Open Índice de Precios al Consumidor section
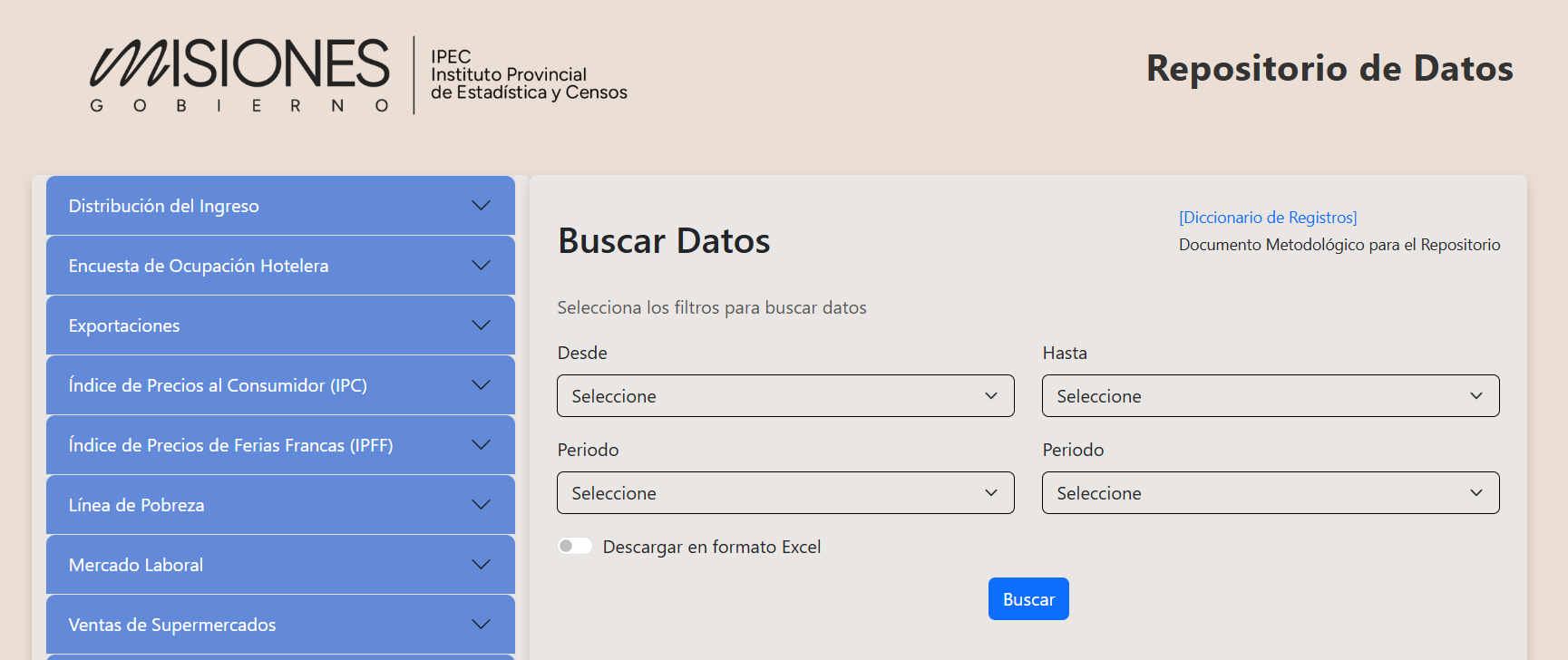1568x660 pixels. click(x=280, y=385)
